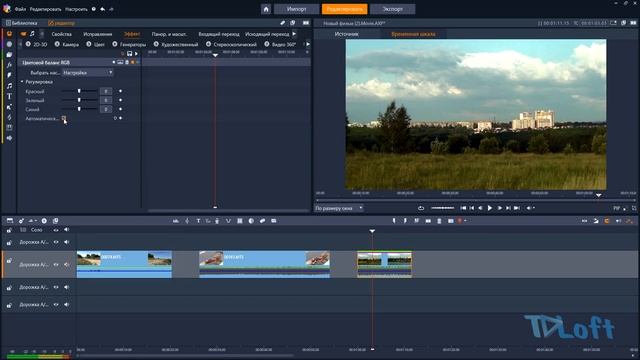Select the Камера effects category
This screenshot has height=360, width=640.
[67, 44]
